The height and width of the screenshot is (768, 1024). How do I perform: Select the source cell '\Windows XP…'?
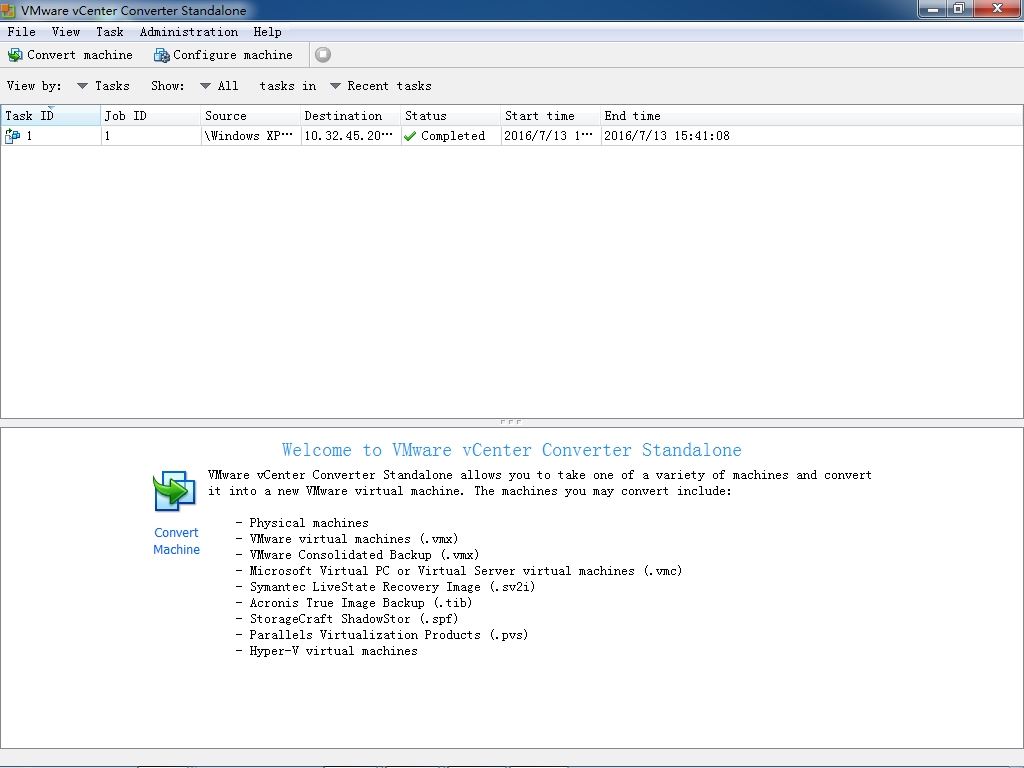251,136
